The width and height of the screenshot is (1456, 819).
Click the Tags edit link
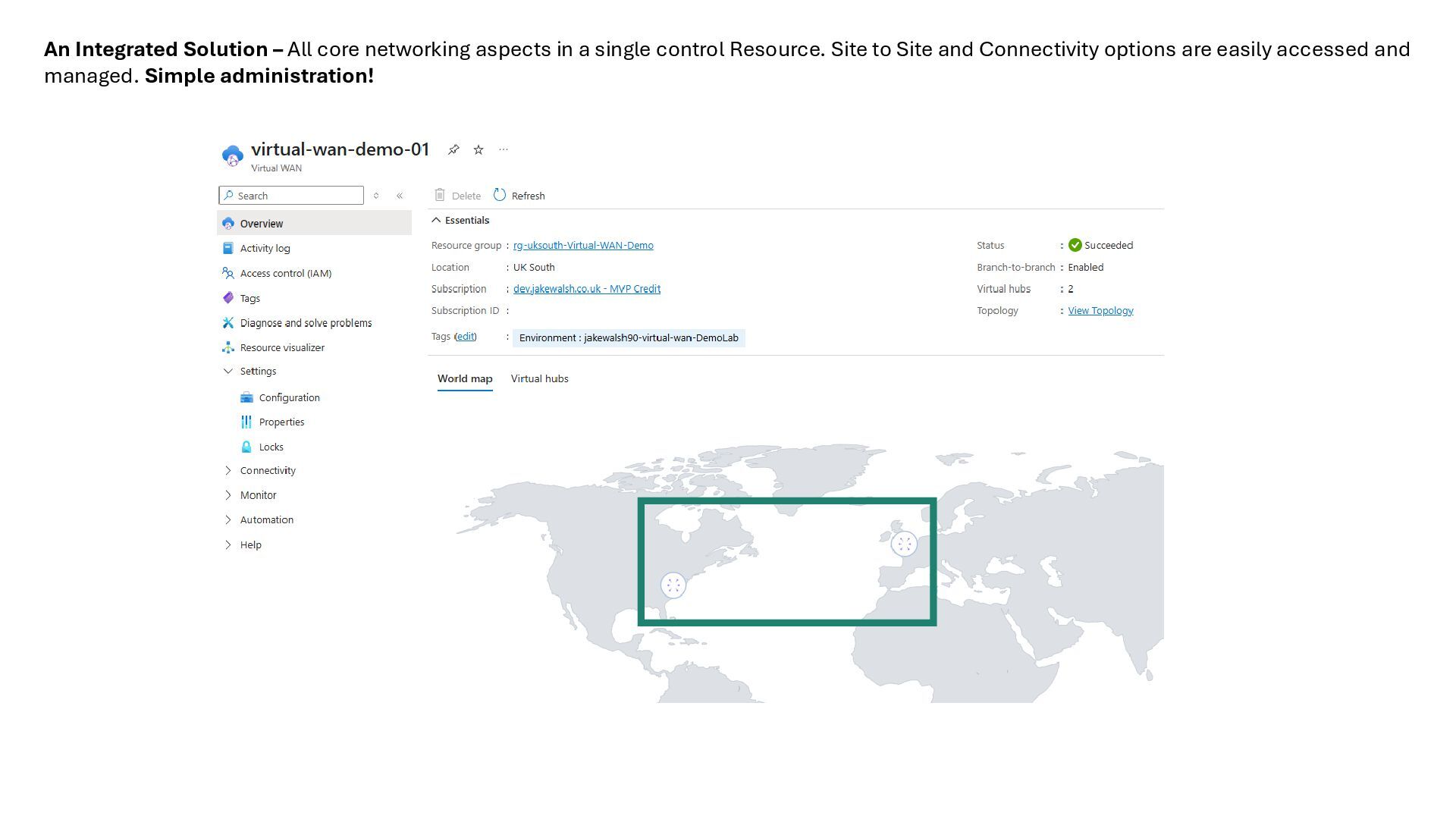point(466,337)
